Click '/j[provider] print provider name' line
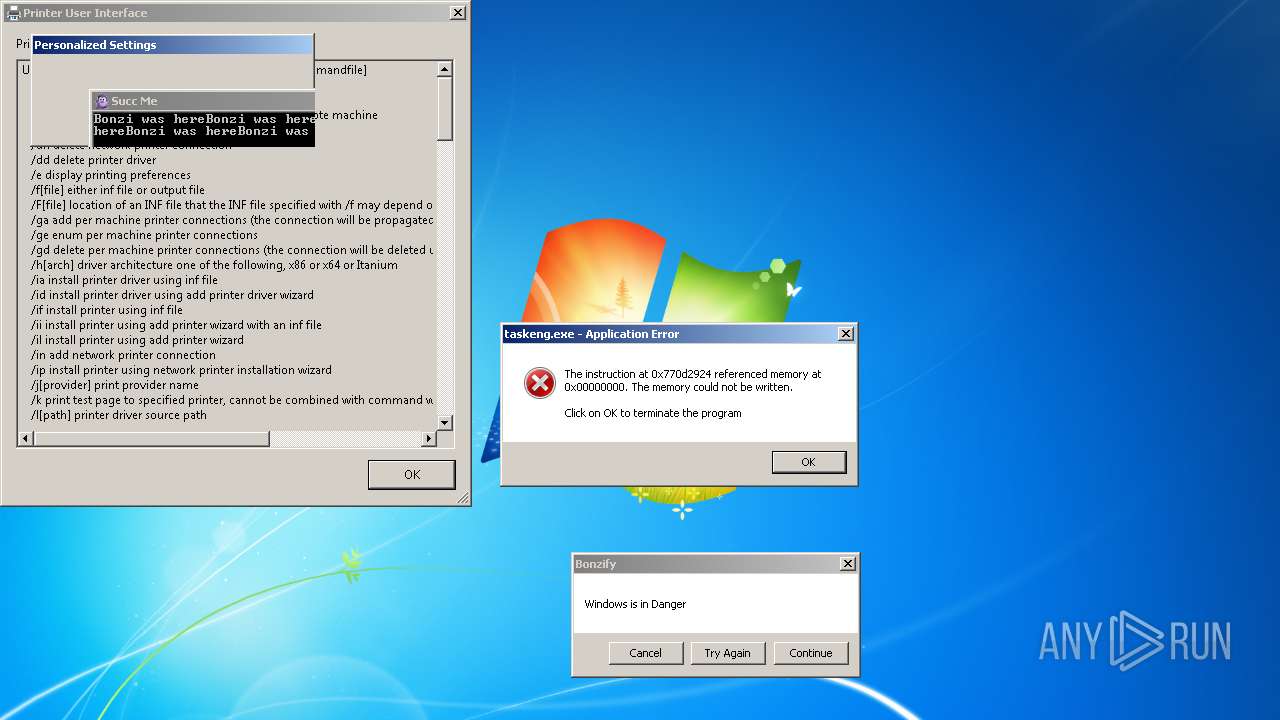Image resolution: width=1280 pixels, height=720 pixels. [115, 385]
